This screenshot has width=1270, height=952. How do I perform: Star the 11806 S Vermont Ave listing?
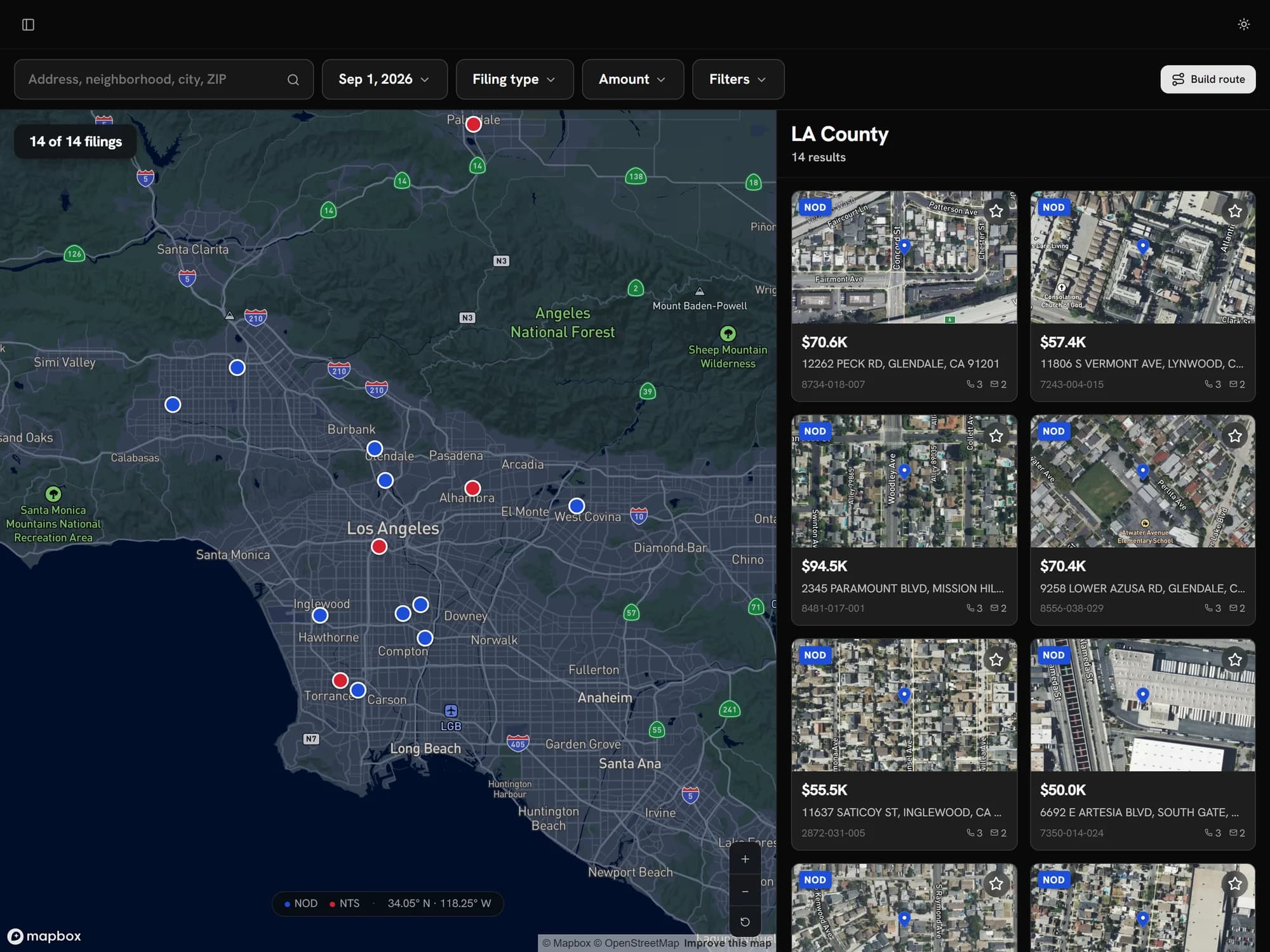coord(1234,211)
